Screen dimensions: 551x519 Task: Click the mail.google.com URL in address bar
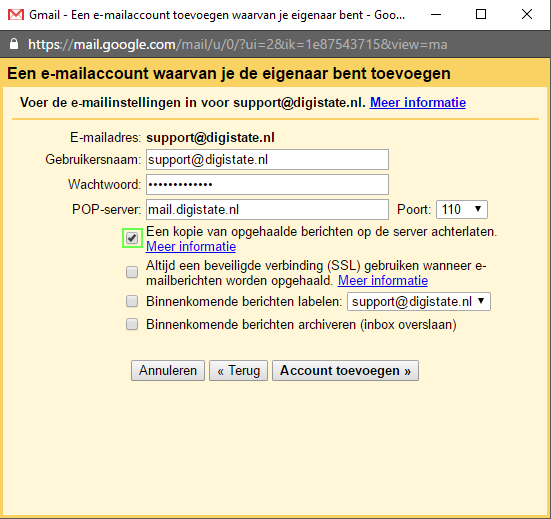click(x=238, y=45)
